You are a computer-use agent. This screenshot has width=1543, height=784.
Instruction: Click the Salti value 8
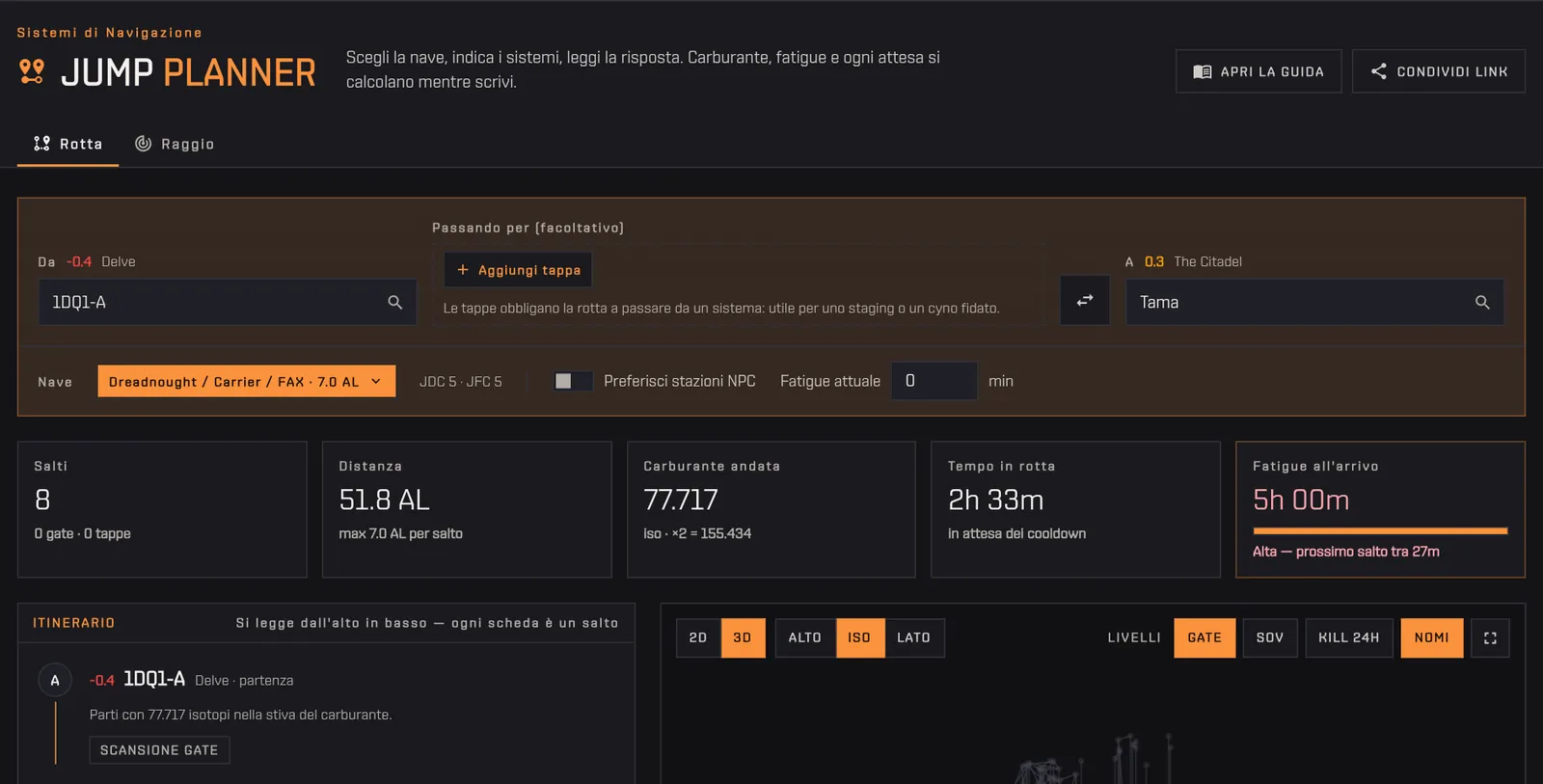pyautogui.click(x=42, y=500)
